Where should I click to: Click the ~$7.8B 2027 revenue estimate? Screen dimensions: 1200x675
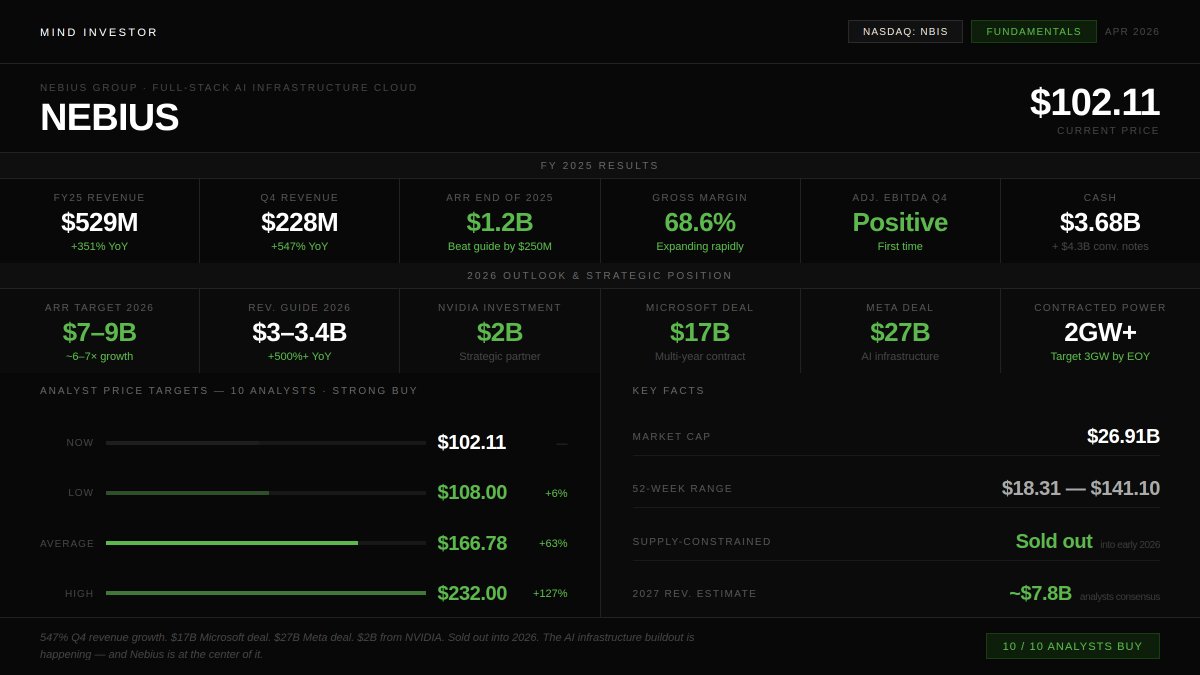pos(1040,593)
